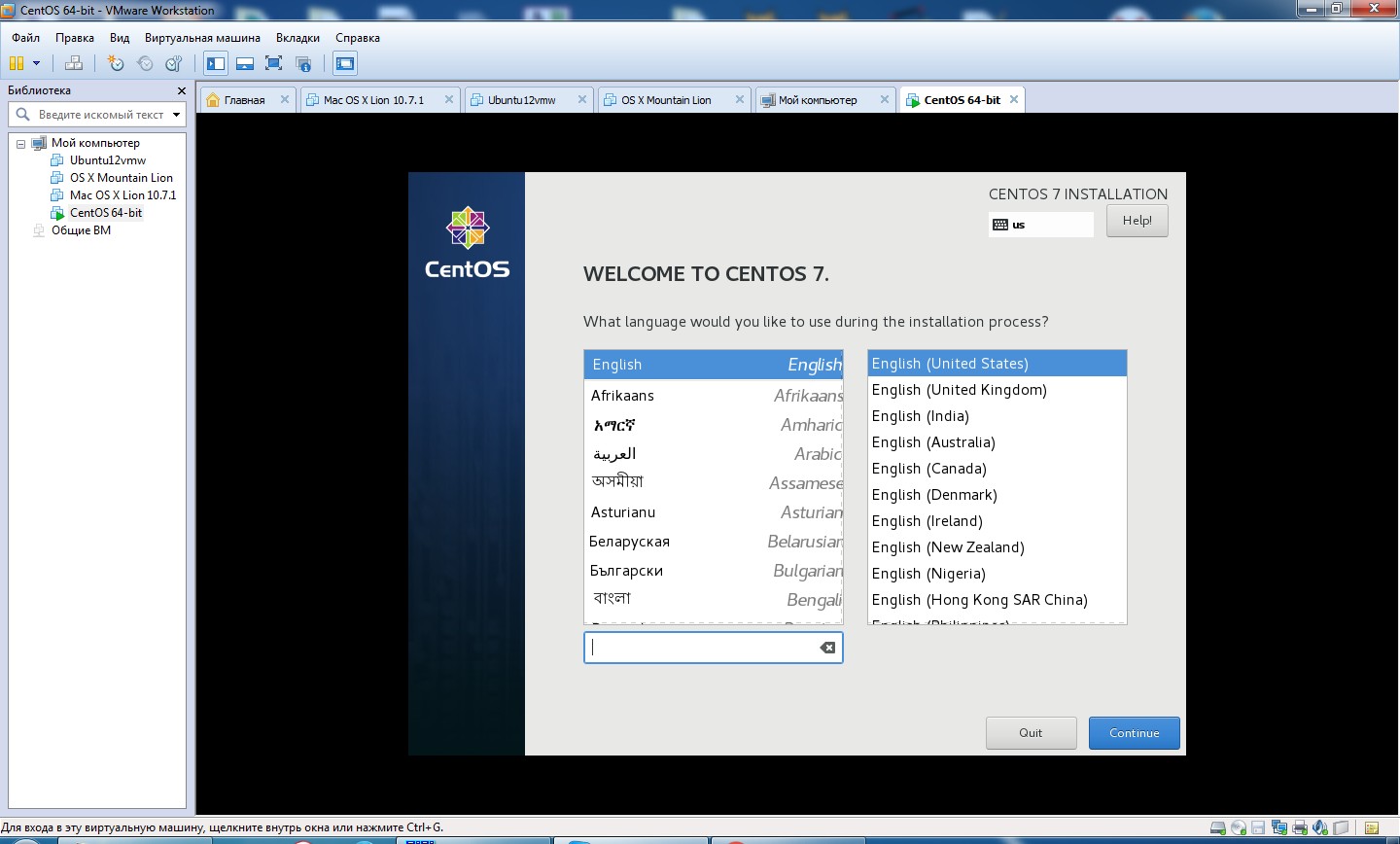
Task: Open the Виртуальная машина menu
Action: (202, 38)
